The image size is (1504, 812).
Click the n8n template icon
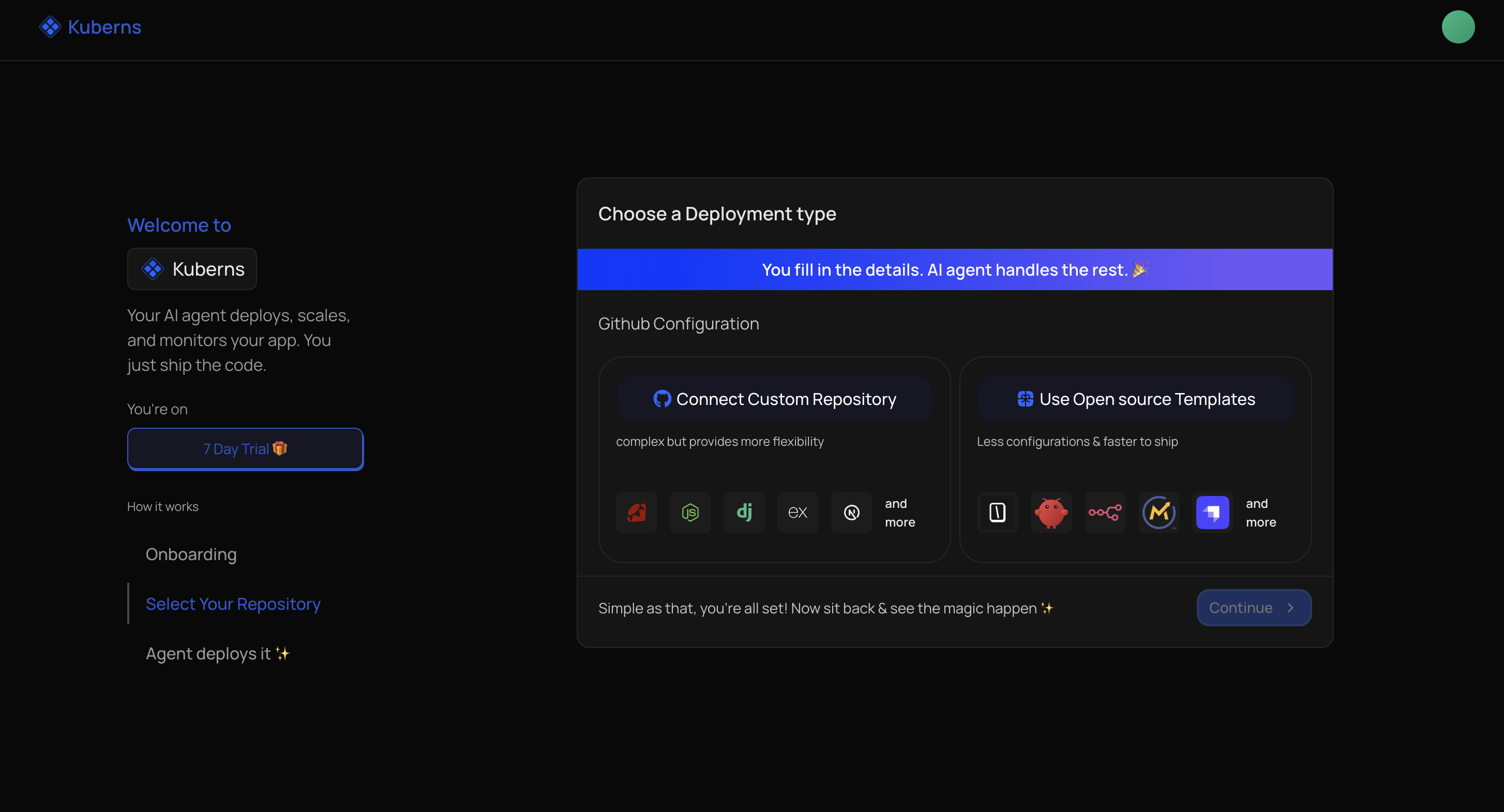[x=1105, y=513]
